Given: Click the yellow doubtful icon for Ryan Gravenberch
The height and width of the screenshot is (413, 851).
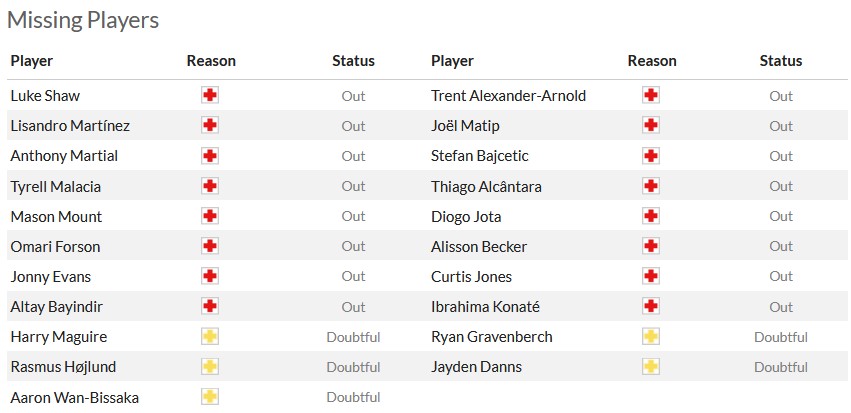Looking at the screenshot, I should point(651,337).
